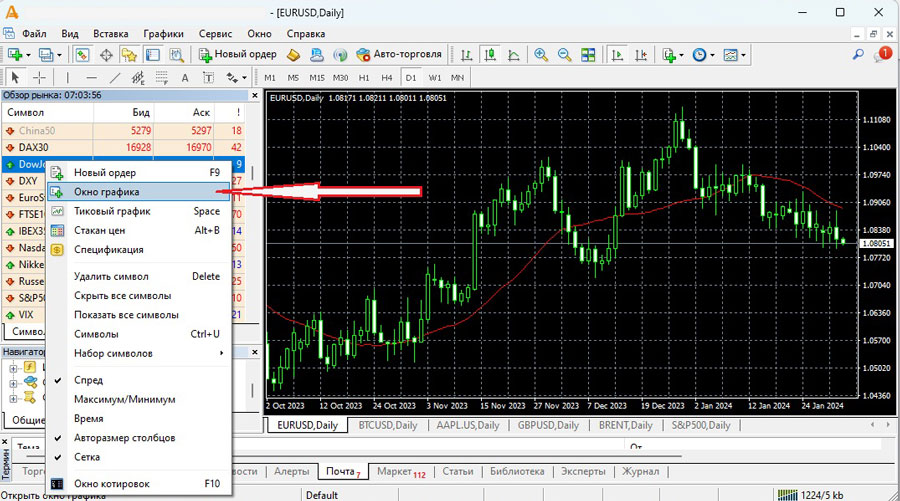
Task: Open the search magnifier icon at top right
Action: coord(859,56)
